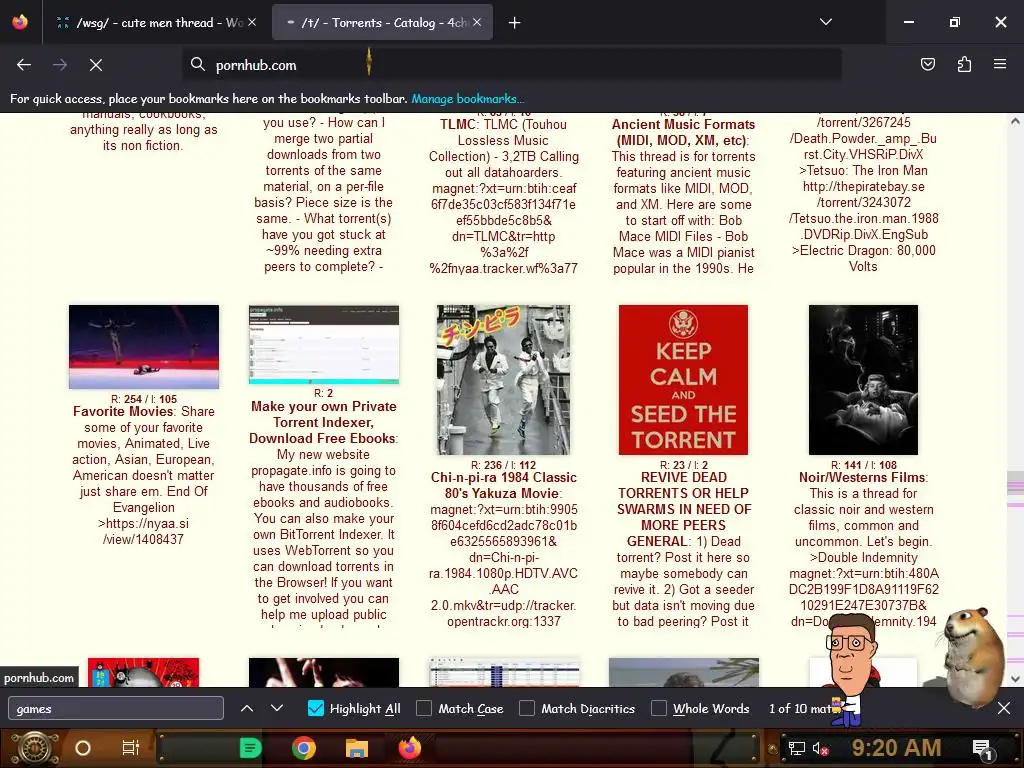Launch the green notes app on taskbar
This screenshot has width=1024, height=768.
click(251, 748)
